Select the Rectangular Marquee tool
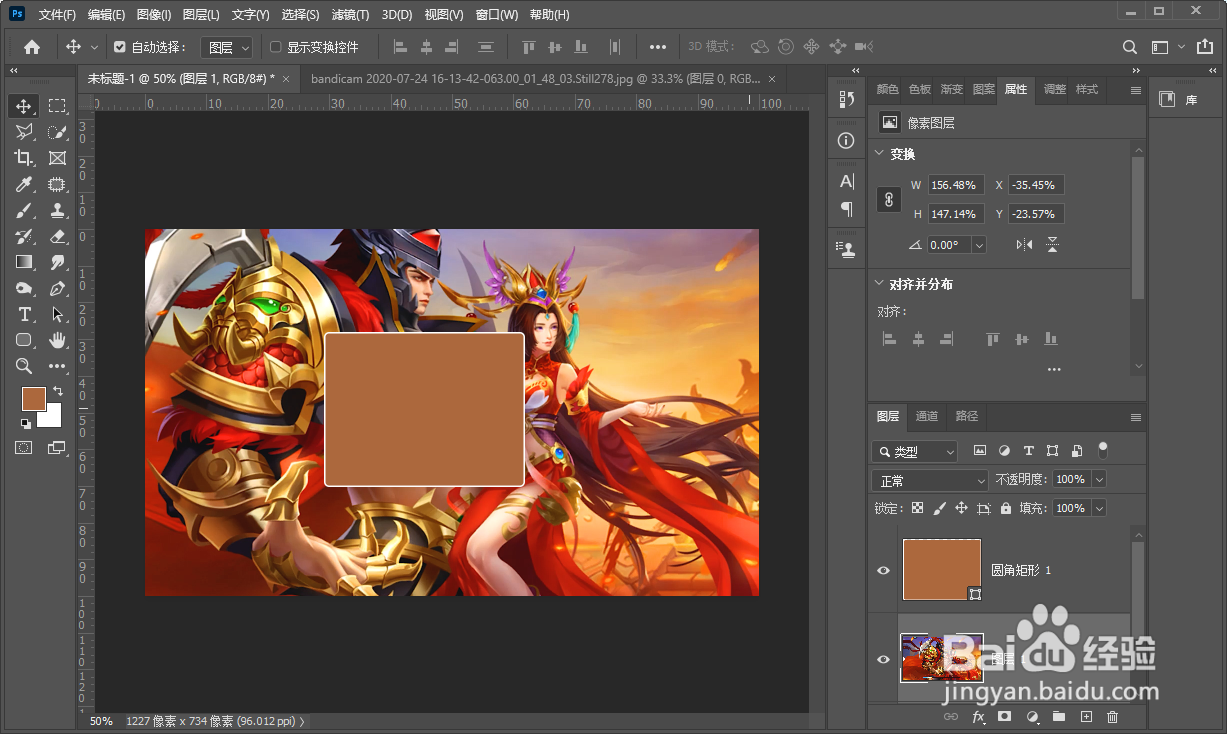 57,106
